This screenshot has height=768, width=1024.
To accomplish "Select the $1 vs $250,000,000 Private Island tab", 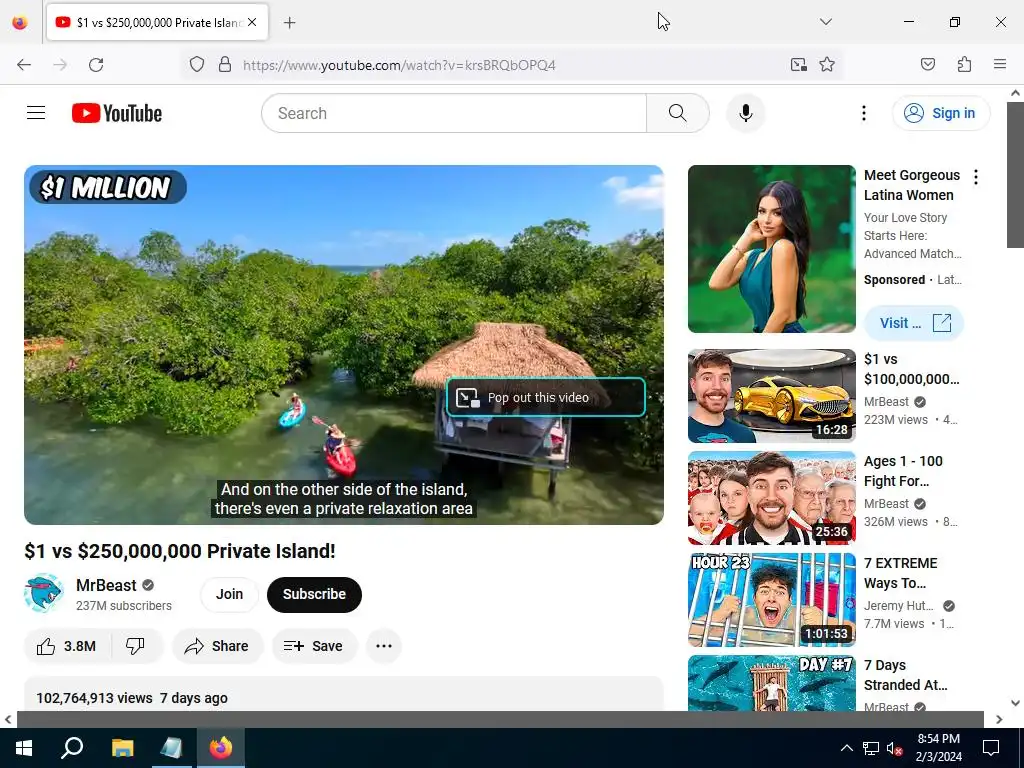I will [x=157, y=22].
